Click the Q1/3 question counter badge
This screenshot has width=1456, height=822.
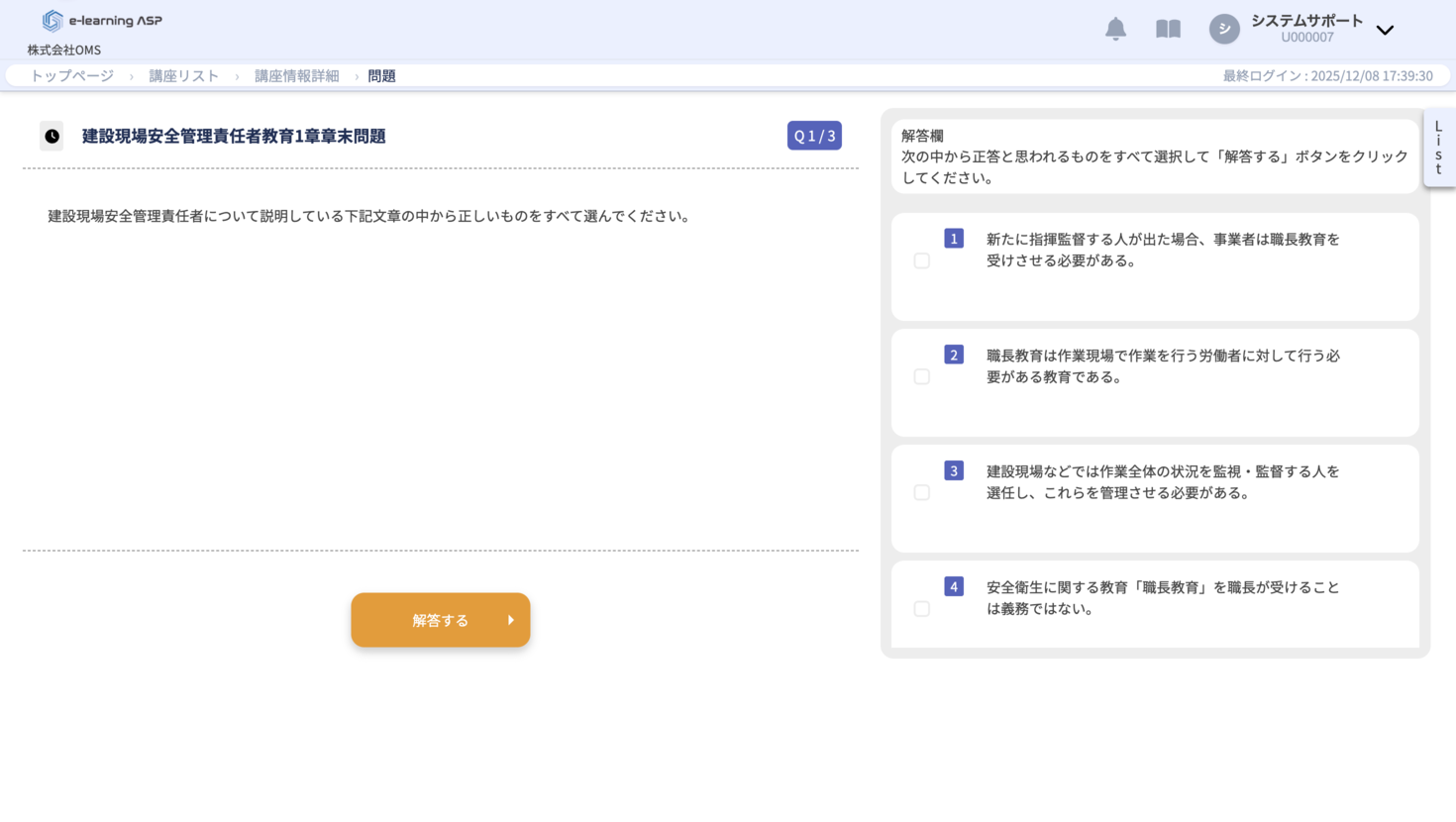814,135
